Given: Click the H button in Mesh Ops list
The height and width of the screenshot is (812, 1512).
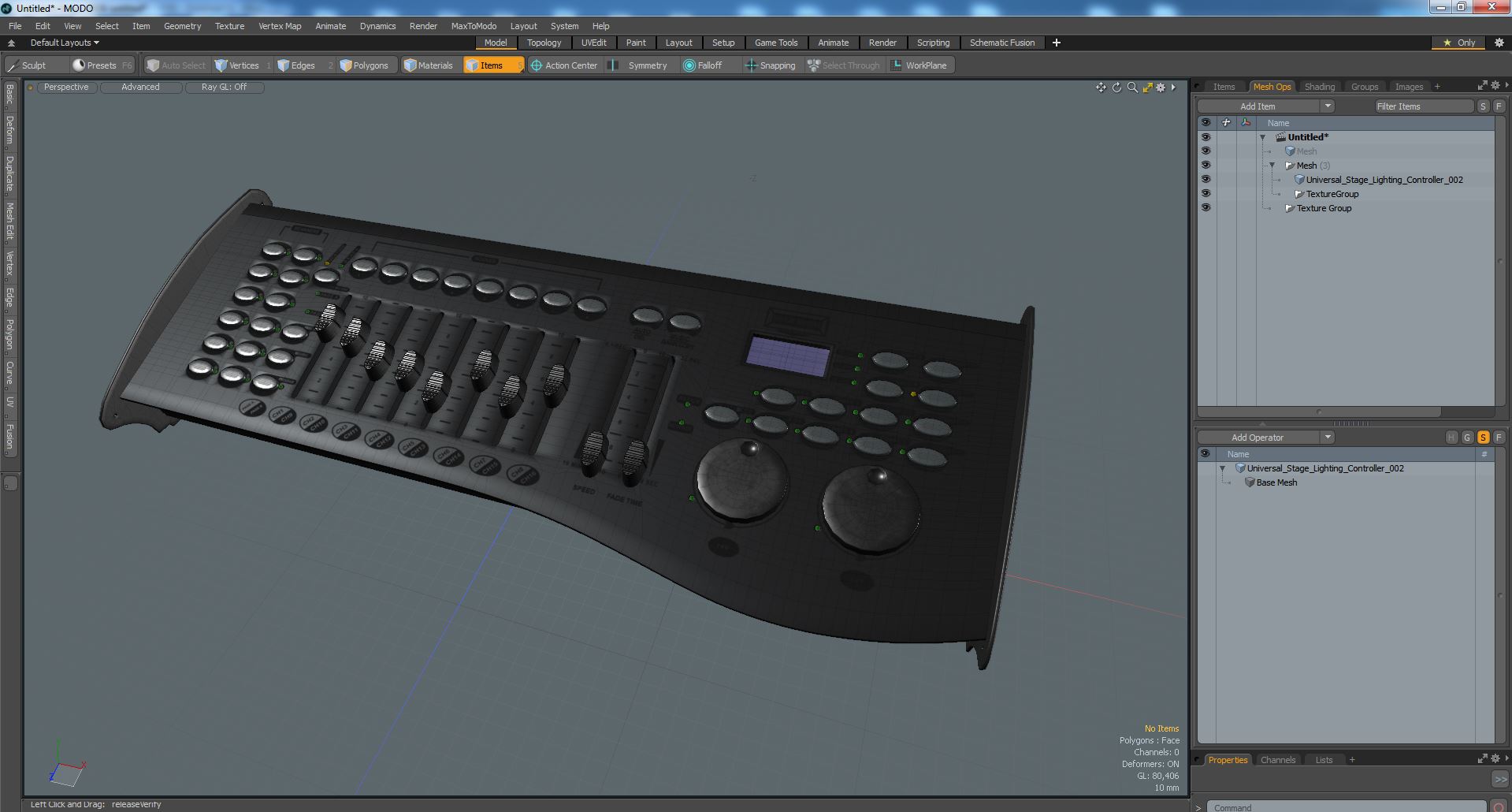Looking at the screenshot, I should (x=1451, y=438).
